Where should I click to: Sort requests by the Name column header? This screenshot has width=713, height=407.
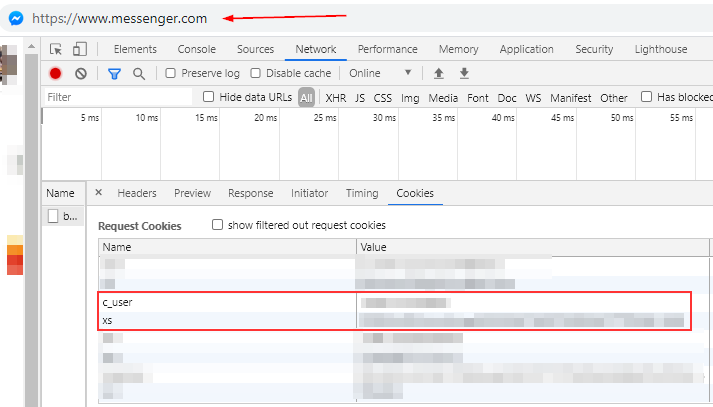pyautogui.click(x=63, y=193)
